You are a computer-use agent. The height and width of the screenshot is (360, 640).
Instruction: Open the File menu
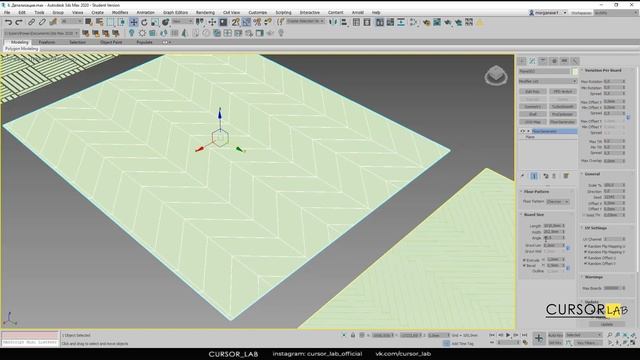coord(7,13)
